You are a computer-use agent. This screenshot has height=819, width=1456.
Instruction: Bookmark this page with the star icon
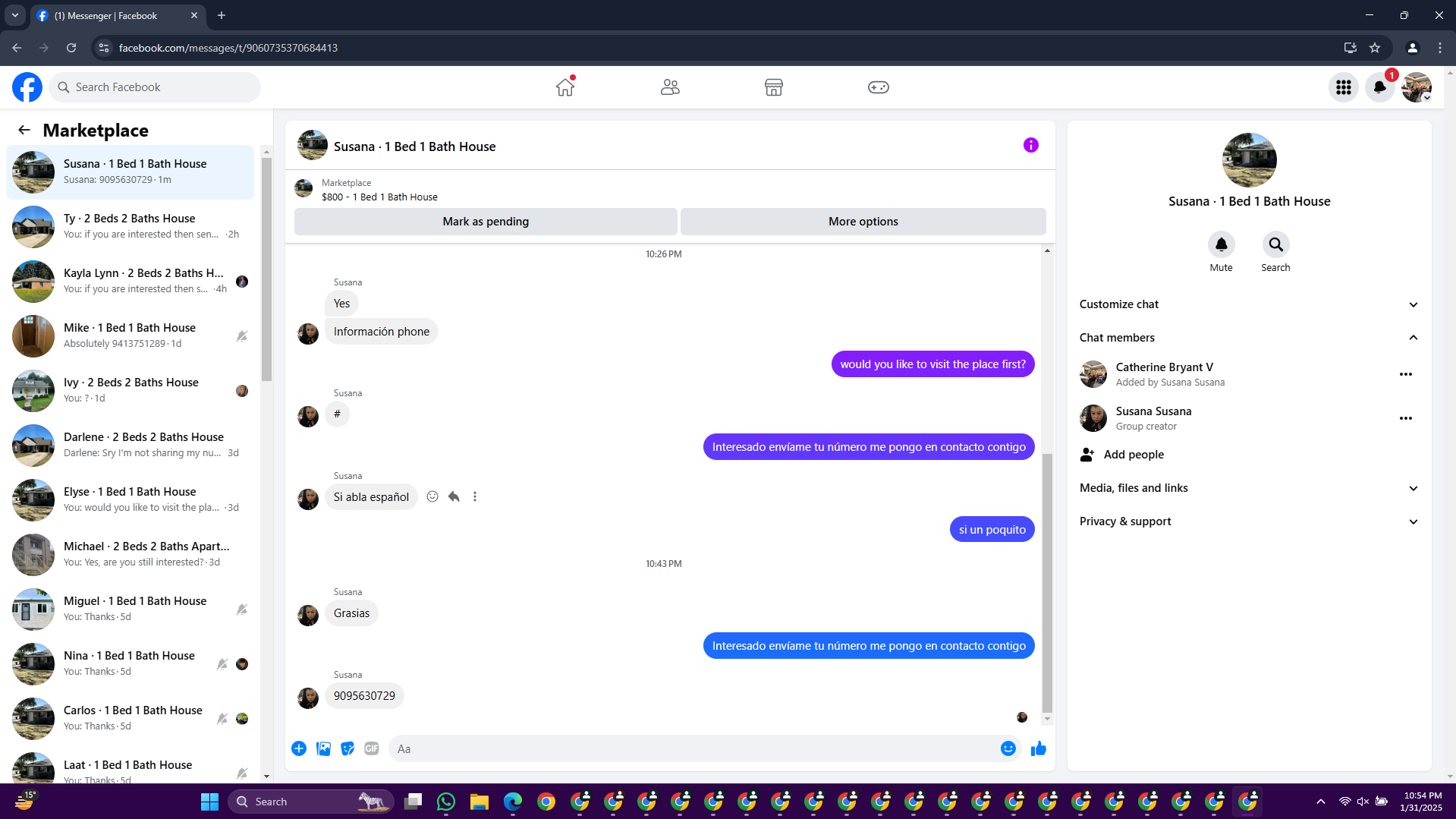[1375, 48]
